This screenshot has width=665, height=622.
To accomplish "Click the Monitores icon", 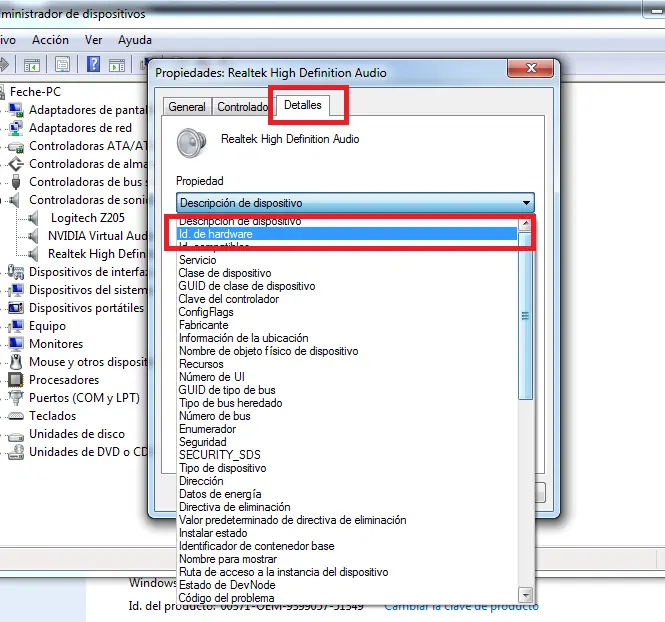I will pos(16,343).
